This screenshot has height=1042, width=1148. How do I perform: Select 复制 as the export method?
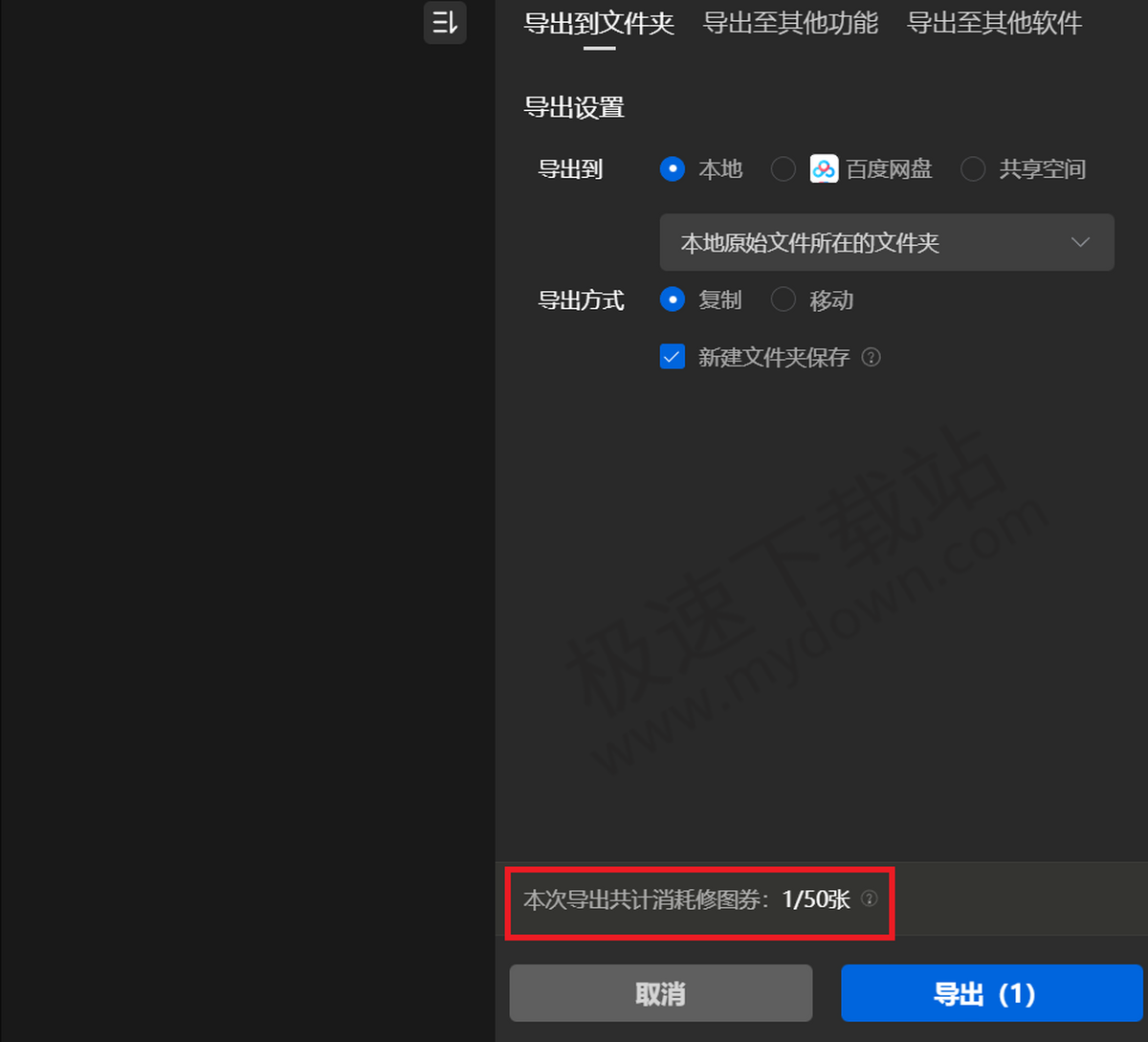pyautogui.click(x=673, y=299)
